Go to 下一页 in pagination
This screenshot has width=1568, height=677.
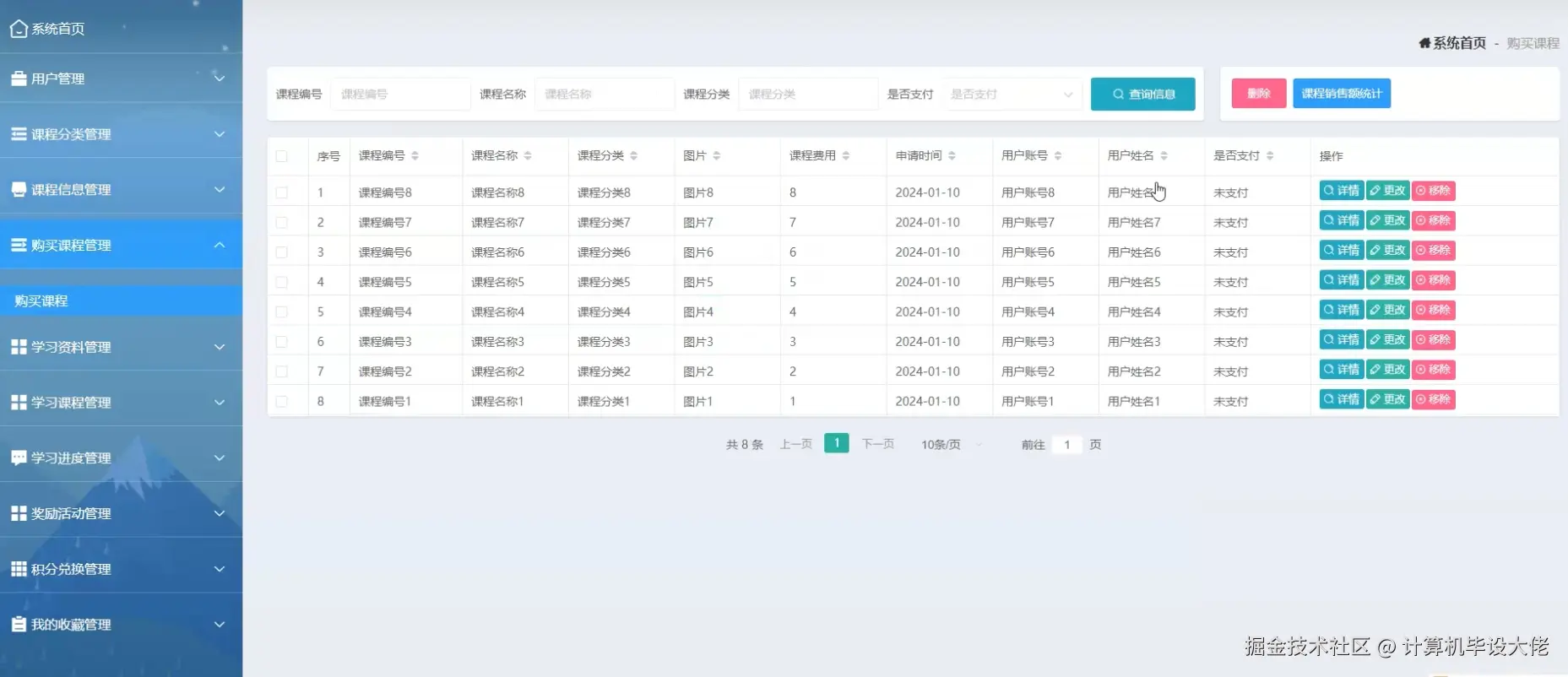click(877, 444)
